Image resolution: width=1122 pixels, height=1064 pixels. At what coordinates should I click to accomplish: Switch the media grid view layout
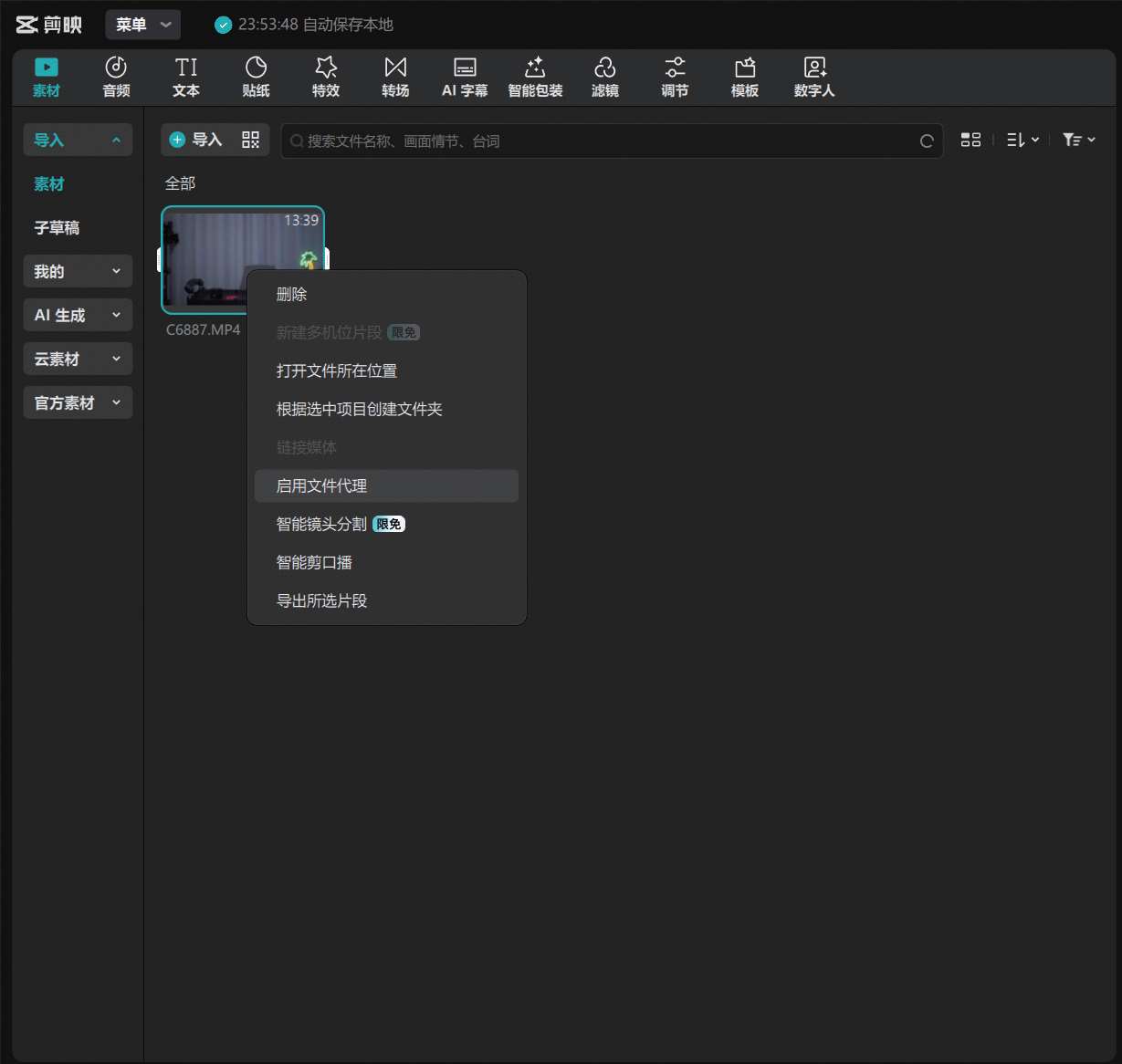pyautogui.click(x=970, y=140)
